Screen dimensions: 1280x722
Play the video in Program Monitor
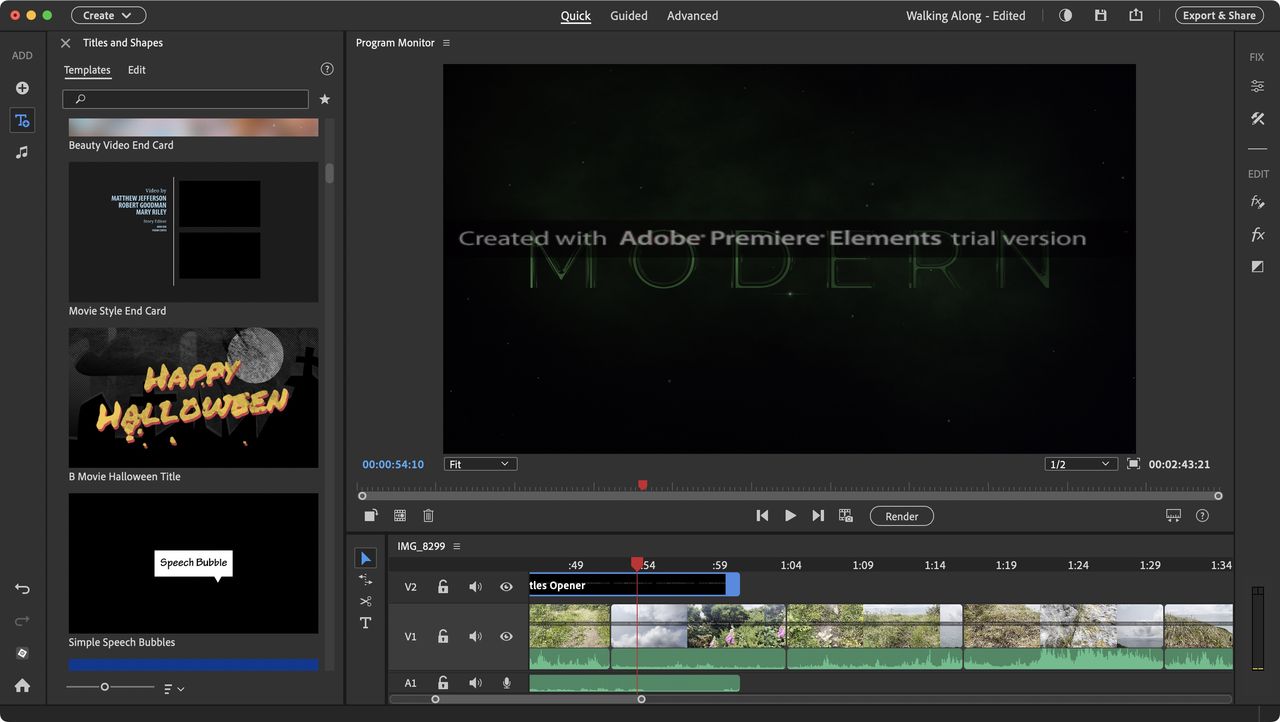(790, 516)
